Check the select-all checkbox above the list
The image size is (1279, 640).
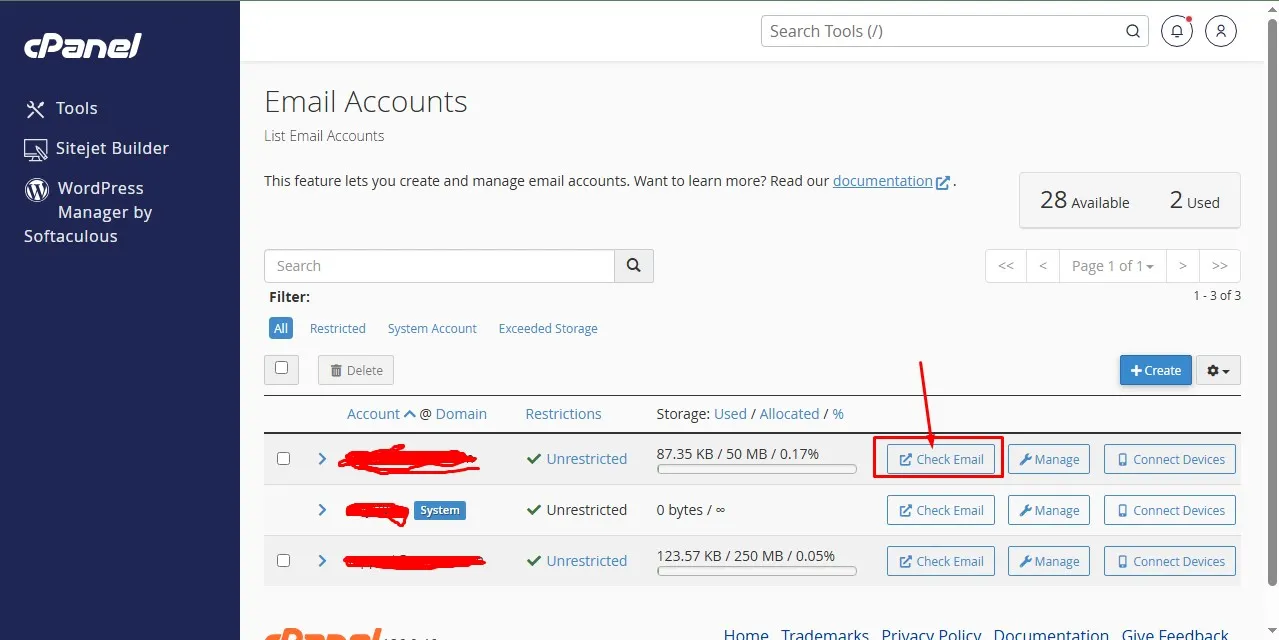coord(281,369)
